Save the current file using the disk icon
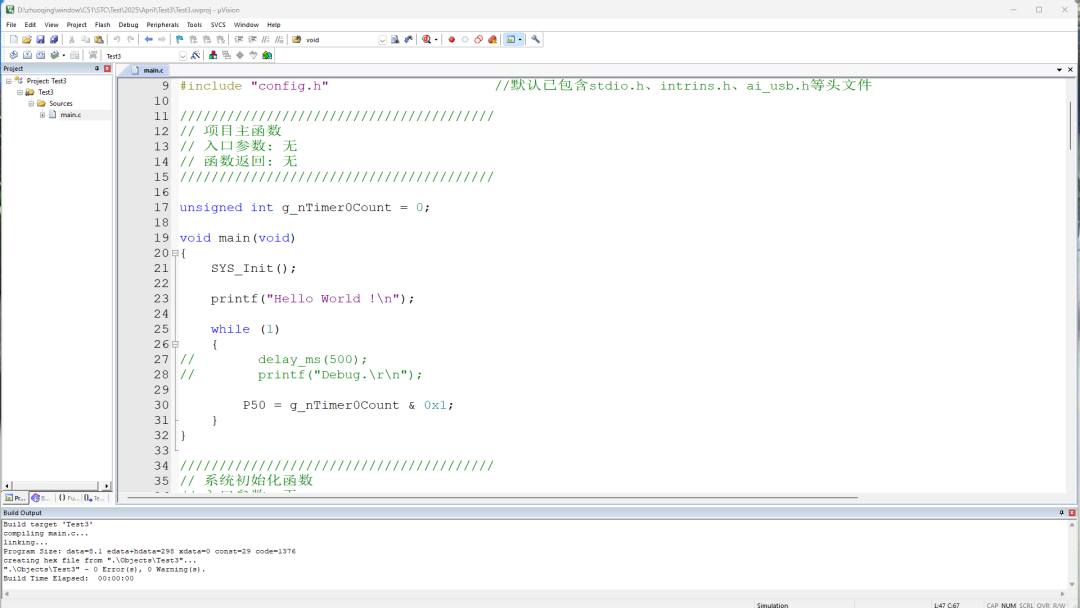 coord(41,40)
